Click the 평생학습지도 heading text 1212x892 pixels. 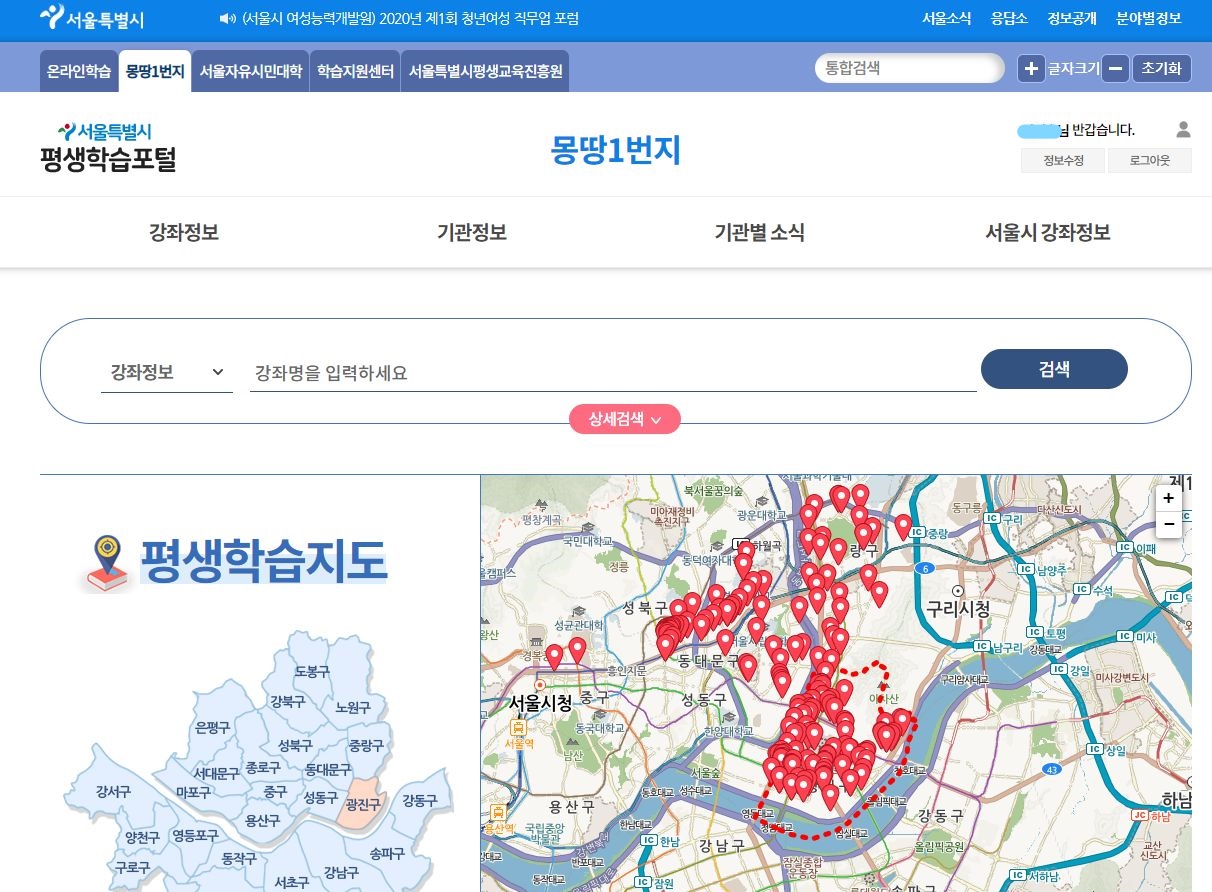(x=263, y=561)
